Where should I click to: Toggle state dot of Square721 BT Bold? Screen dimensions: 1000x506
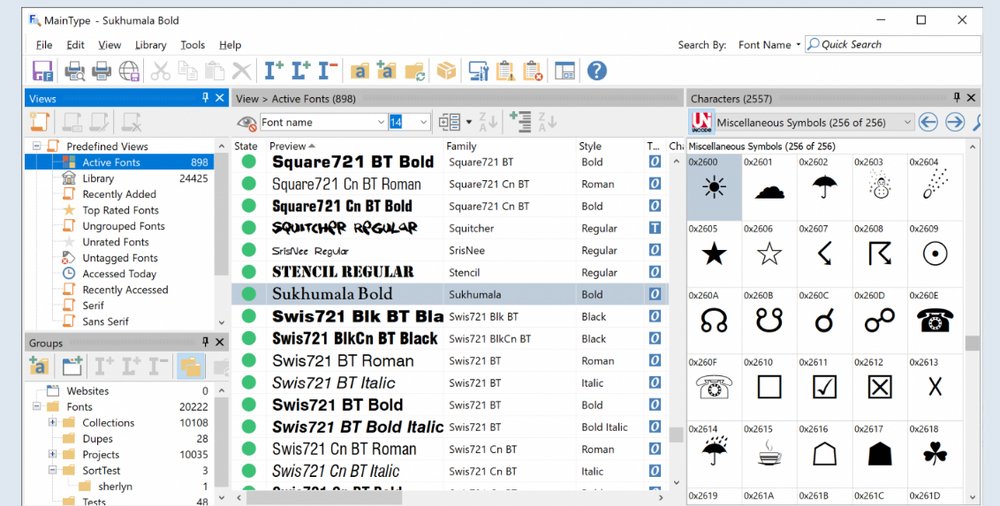[249, 161]
